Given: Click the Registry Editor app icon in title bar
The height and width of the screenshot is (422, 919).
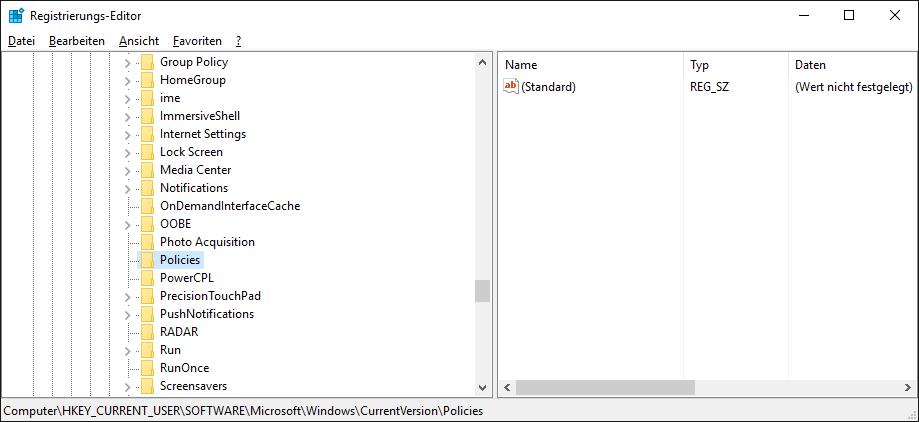Looking at the screenshot, I should coord(16,16).
